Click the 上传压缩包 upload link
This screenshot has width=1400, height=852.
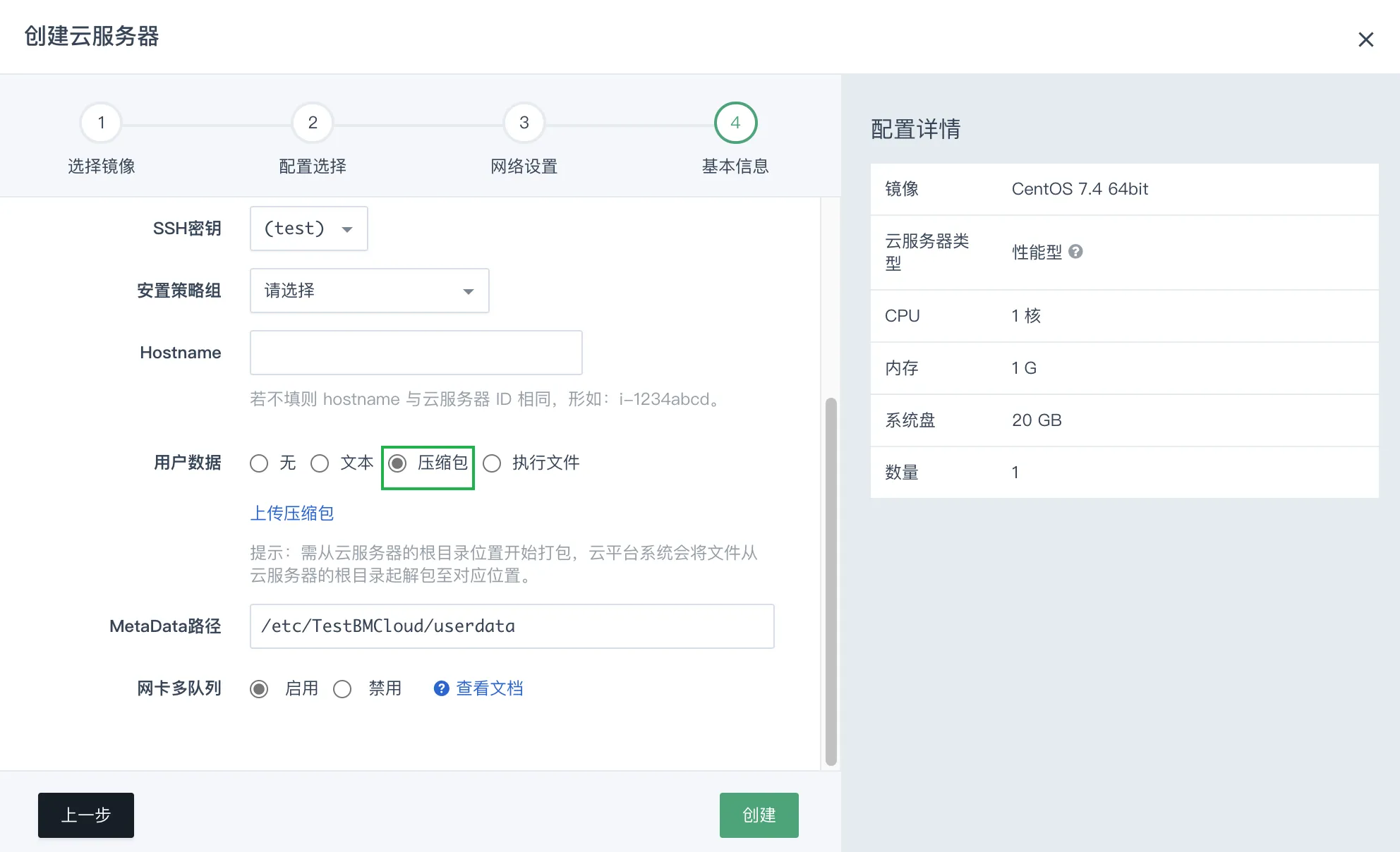(x=291, y=513)
